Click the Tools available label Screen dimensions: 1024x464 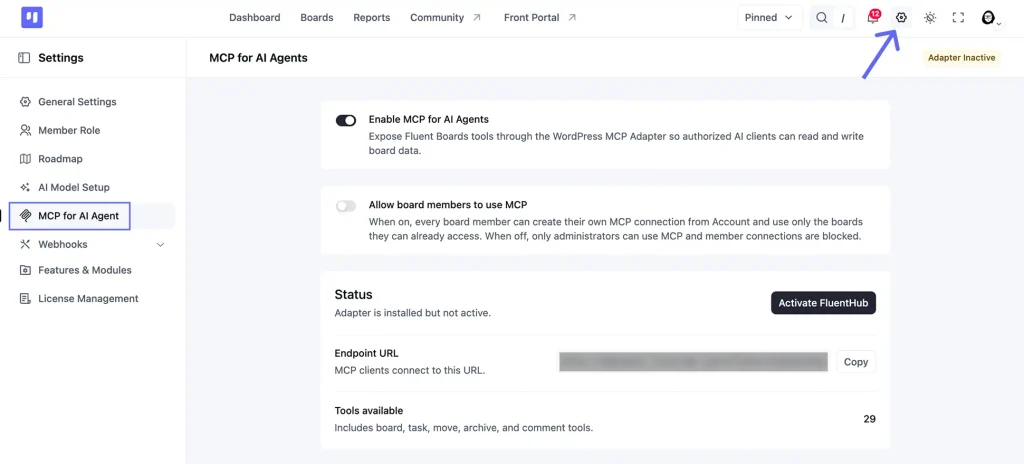369,410
